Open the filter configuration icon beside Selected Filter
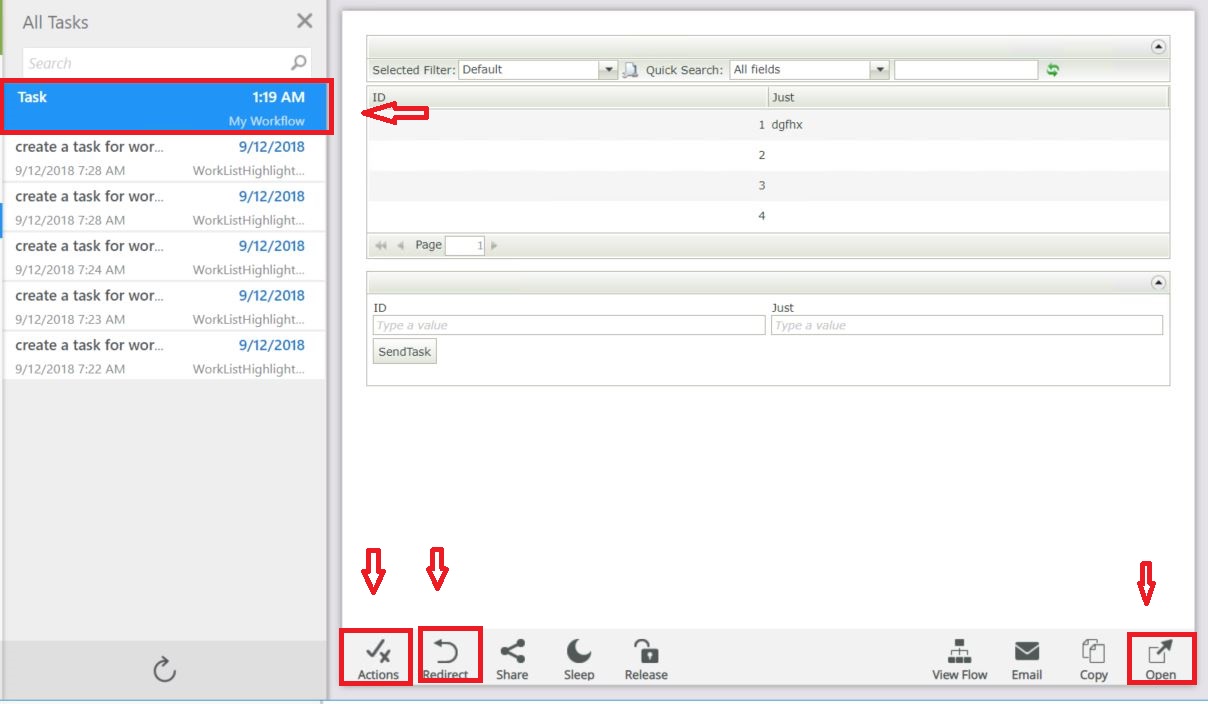 631,70
